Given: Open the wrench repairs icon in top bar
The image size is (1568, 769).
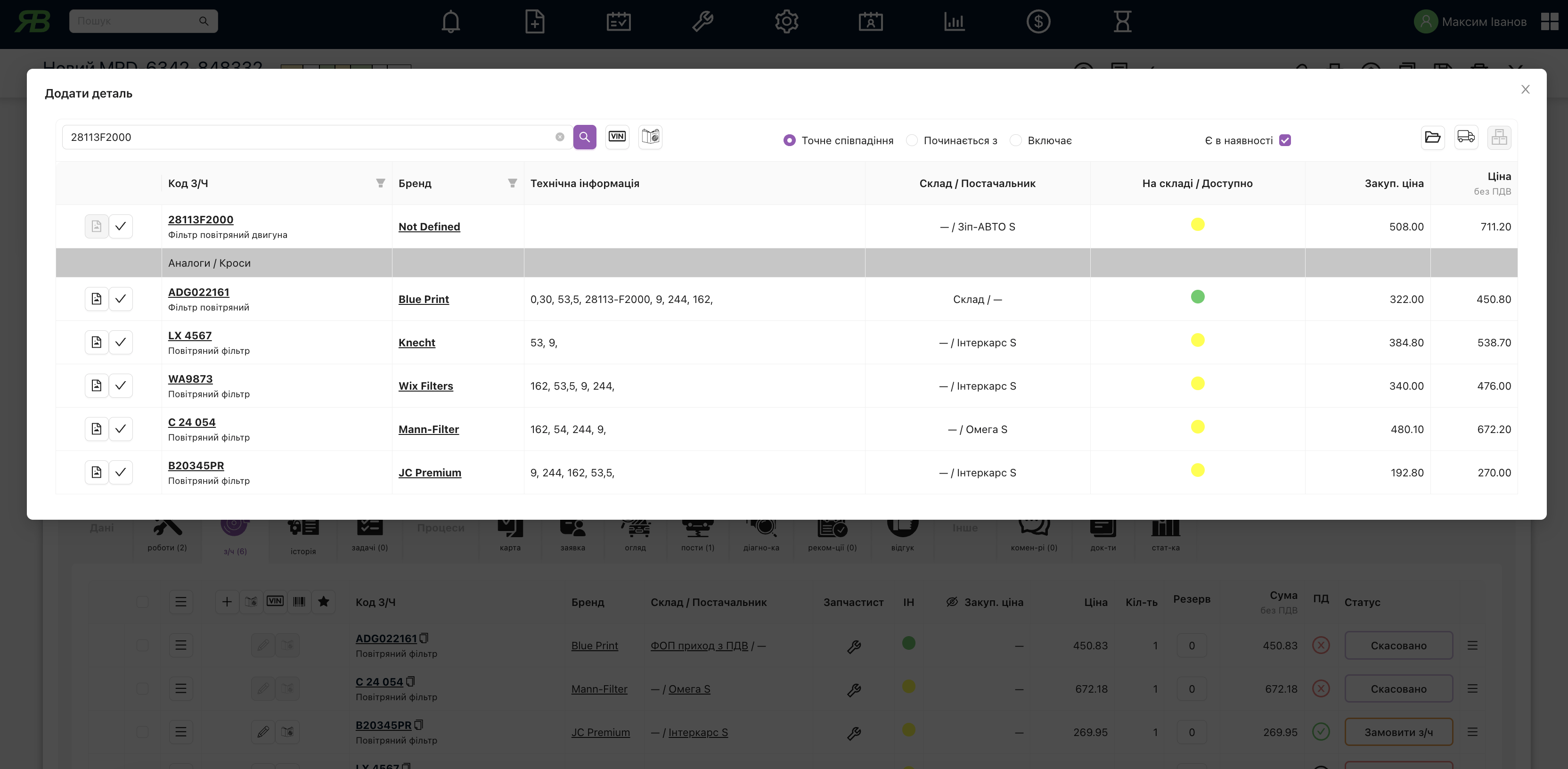Looking at the screenshot, I should 702,22.
